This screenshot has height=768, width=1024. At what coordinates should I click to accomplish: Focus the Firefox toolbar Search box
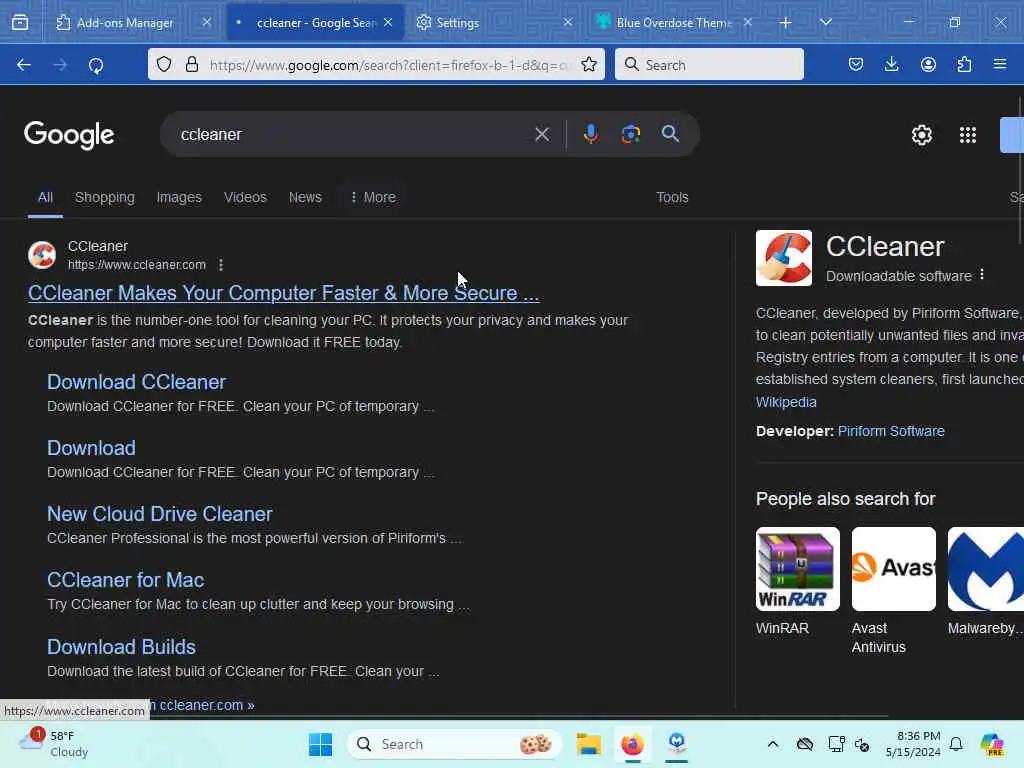[x=709, y=64]
